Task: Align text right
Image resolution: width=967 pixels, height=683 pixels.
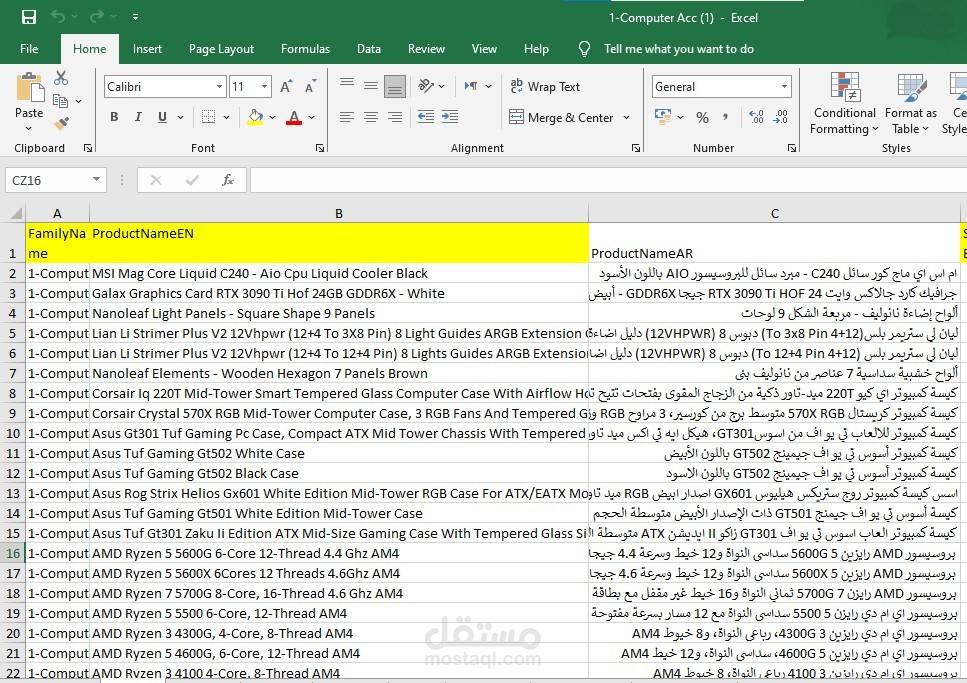Action: click(x=395, y=117)
